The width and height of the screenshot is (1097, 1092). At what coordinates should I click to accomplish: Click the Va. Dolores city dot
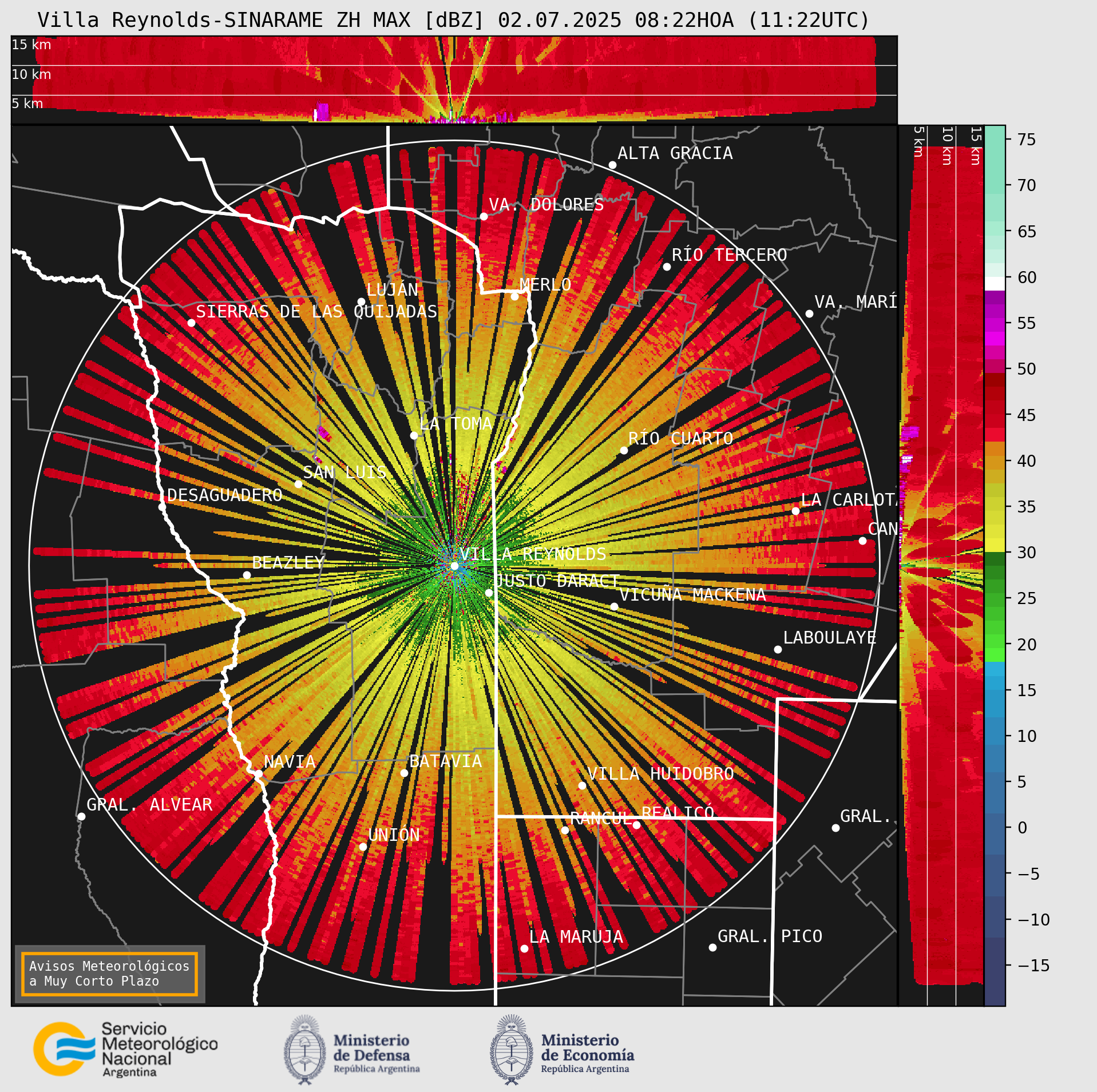(484, 216)
